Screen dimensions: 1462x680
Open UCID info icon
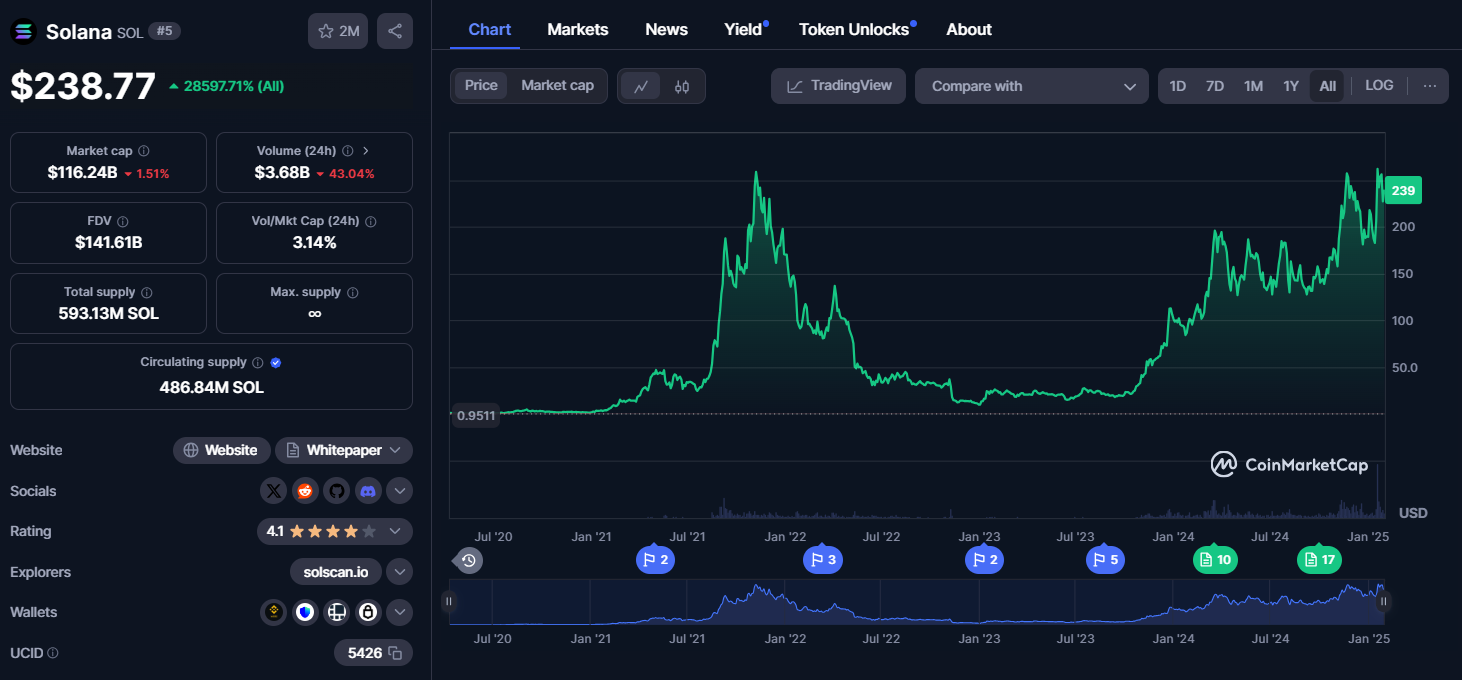pos(53,653)
